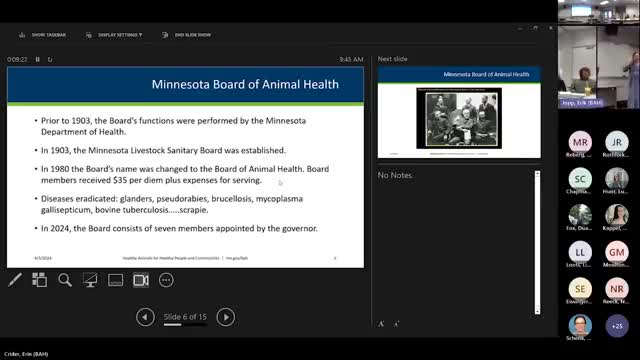
Task: Pause the presentation timer
Action: [x=38, y=60]
